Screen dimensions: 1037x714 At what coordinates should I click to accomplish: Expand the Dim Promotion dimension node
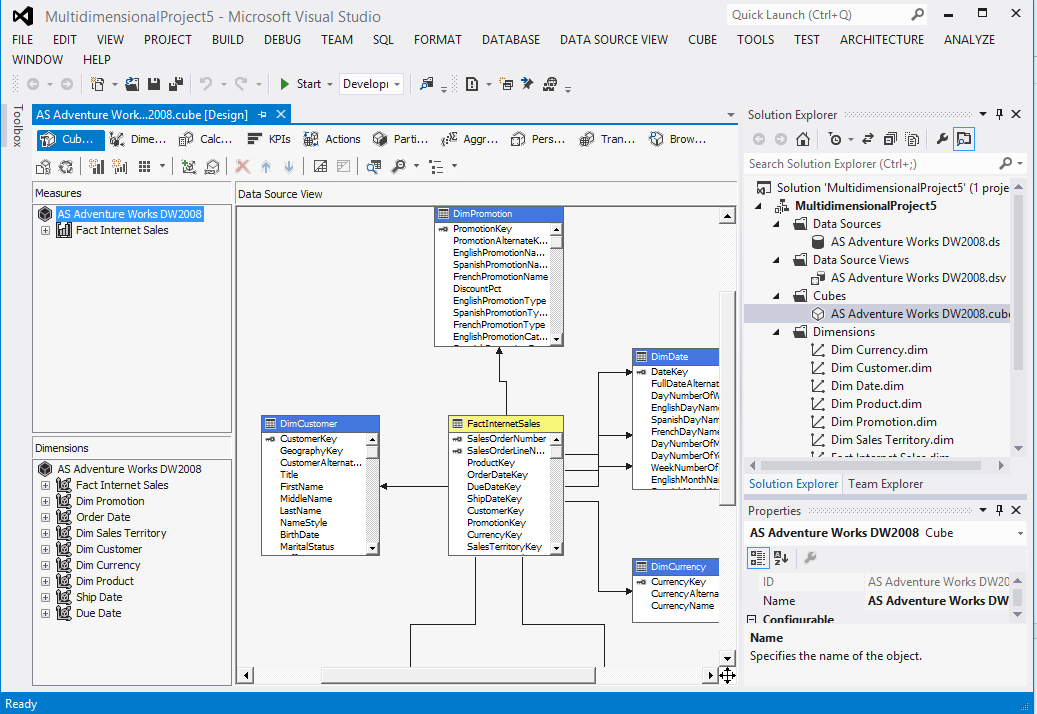(x=45, y=501)
